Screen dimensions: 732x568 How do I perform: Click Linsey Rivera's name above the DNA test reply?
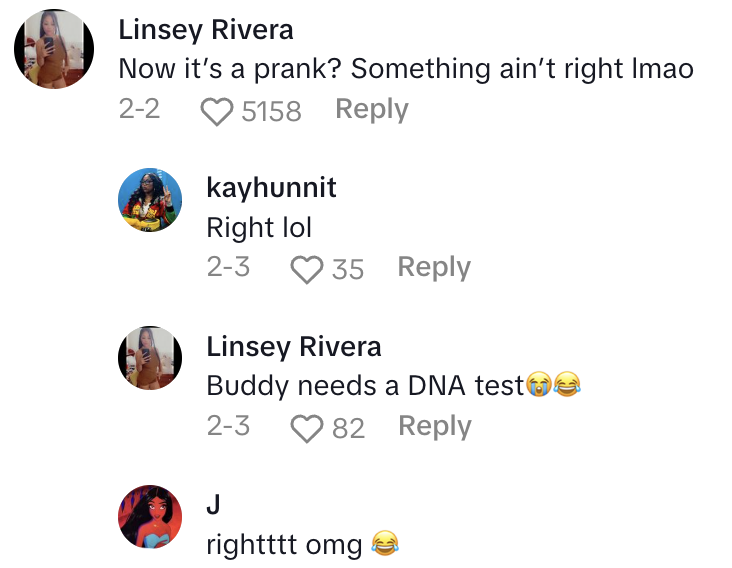point(293,347)
